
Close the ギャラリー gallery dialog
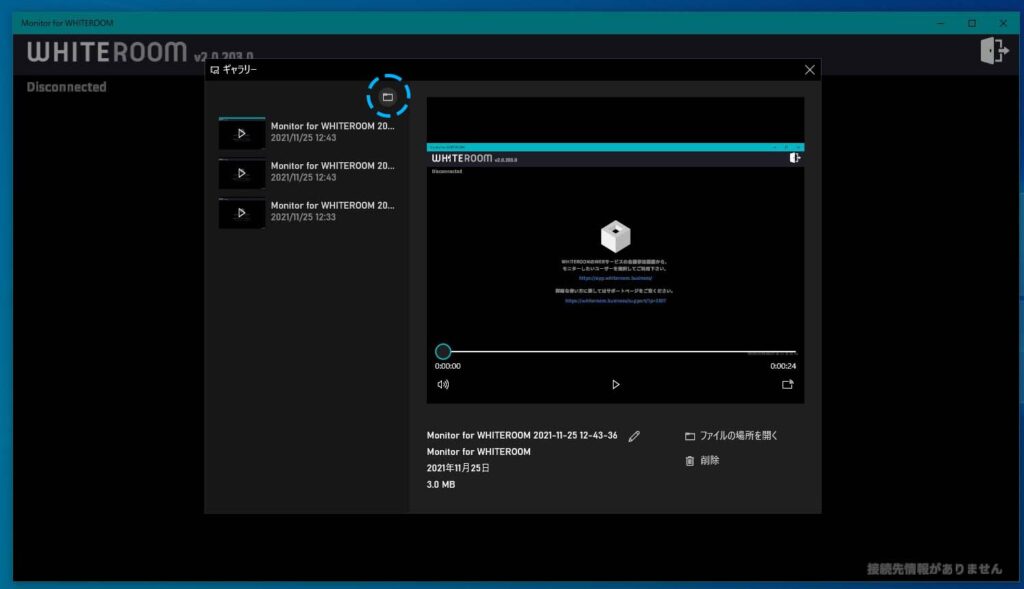coord(809,70)
